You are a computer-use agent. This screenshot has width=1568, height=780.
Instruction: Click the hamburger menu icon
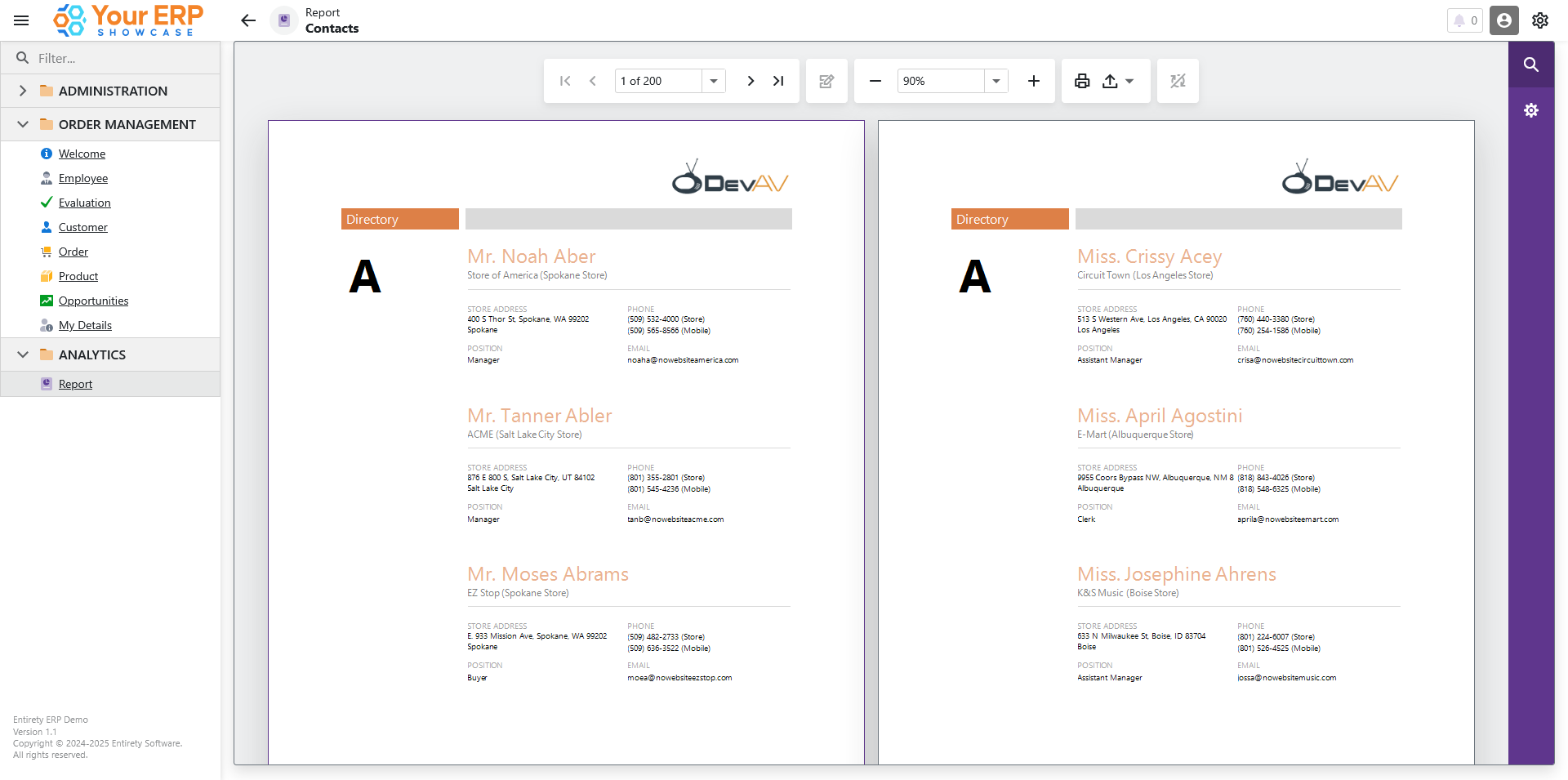(x=21, y=20)
